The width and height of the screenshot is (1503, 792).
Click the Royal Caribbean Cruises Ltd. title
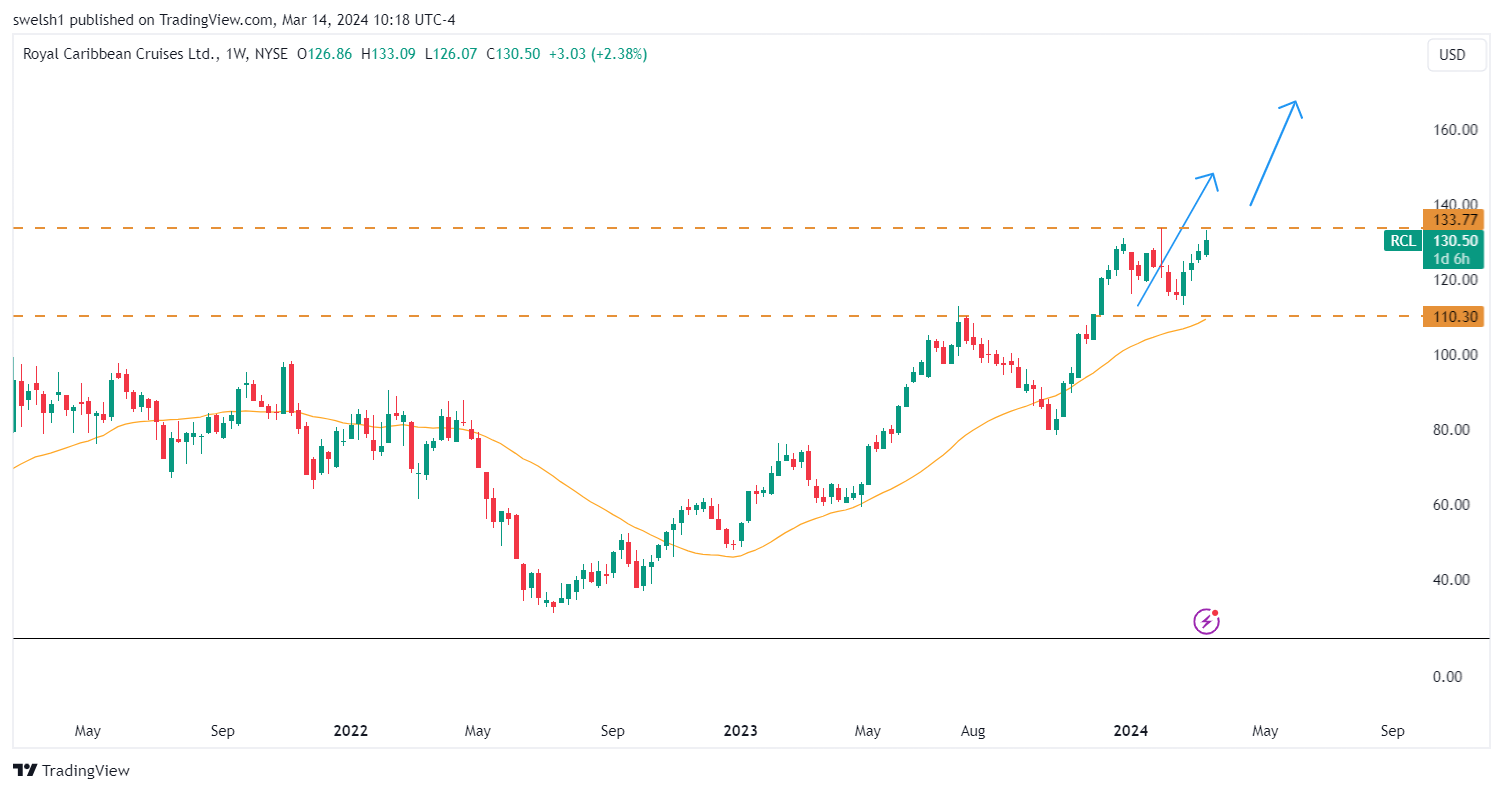pyautogui.click(x=119, y=54)
